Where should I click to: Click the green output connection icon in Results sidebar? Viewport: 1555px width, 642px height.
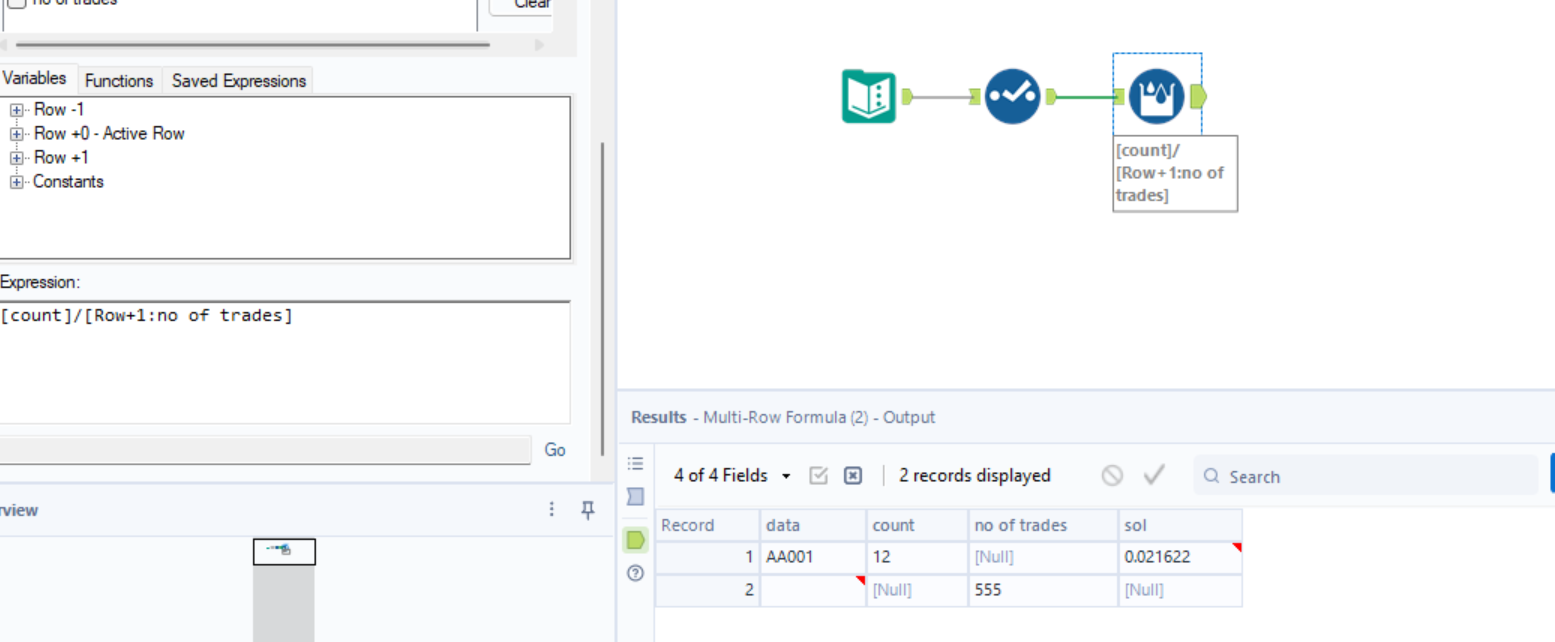(x=634, y=540)
